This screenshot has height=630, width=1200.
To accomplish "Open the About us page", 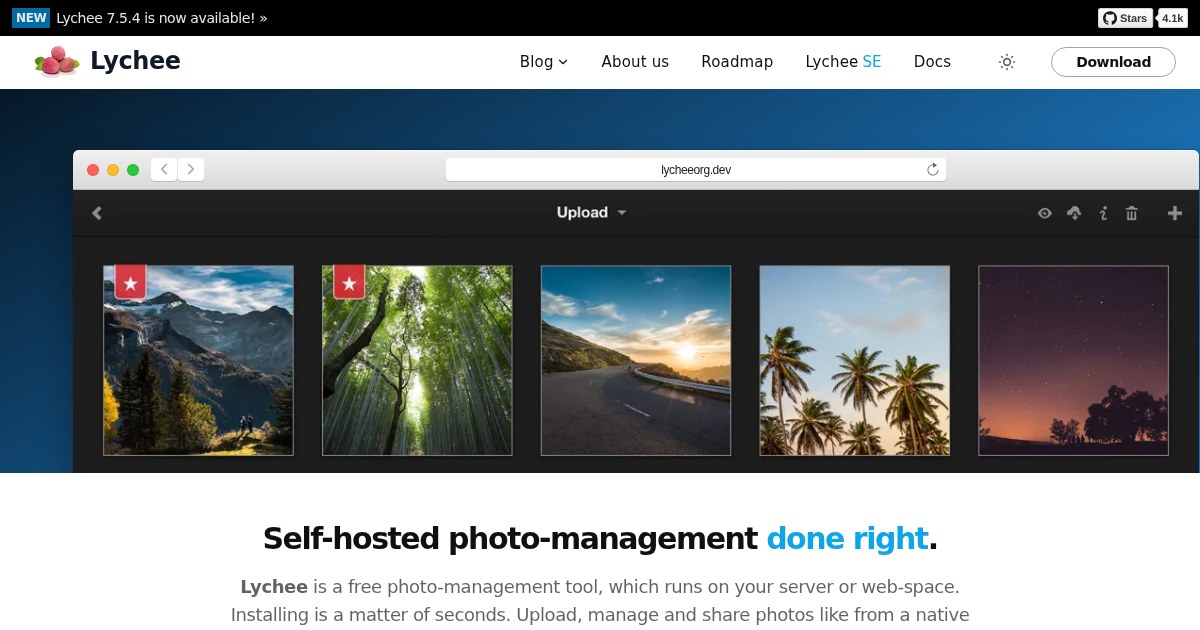I will pos(635,62).
